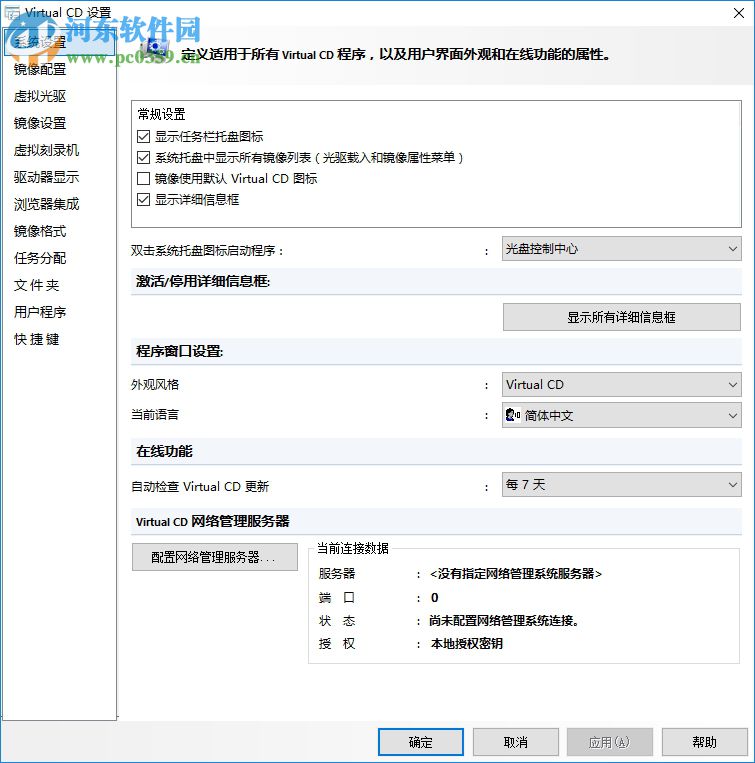Choose 镜像格式 category

pos(40,231)
